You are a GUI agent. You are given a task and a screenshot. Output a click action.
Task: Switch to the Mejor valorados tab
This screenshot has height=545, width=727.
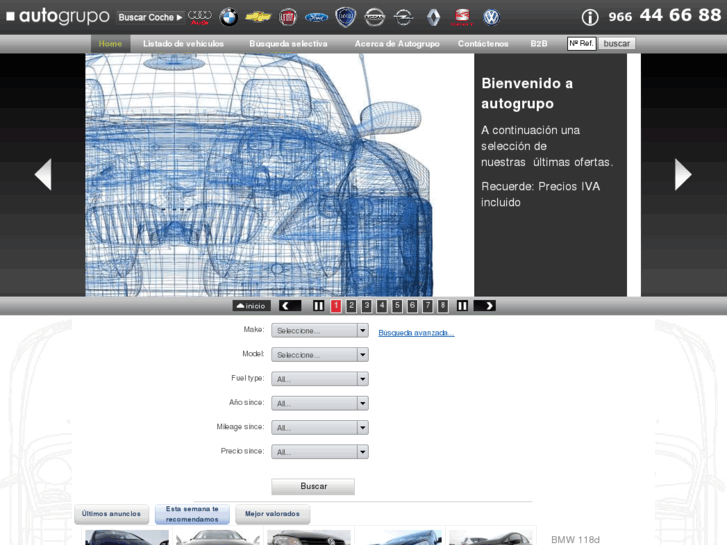(x=272, y=514)
